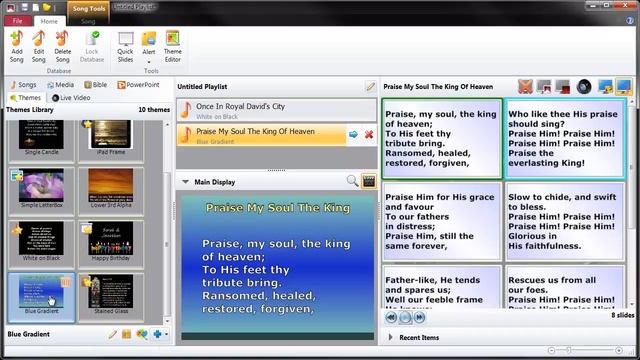The image size is (640, 360).
Task: Click the pencil icon beside Untitled Playlist
Action: (370, 87)
